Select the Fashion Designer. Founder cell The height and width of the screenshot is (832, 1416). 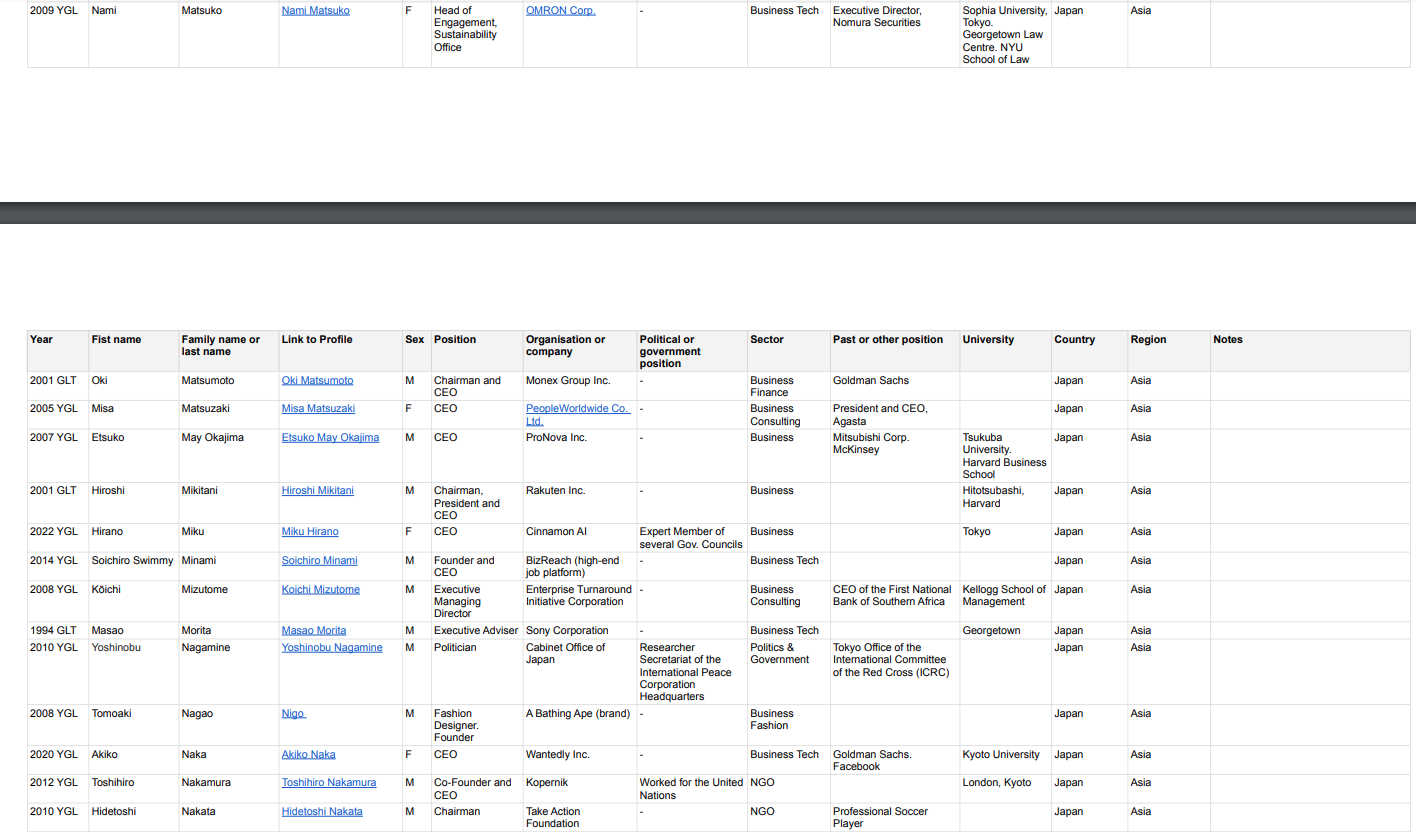pyautogui.click(x=477, y=725)
